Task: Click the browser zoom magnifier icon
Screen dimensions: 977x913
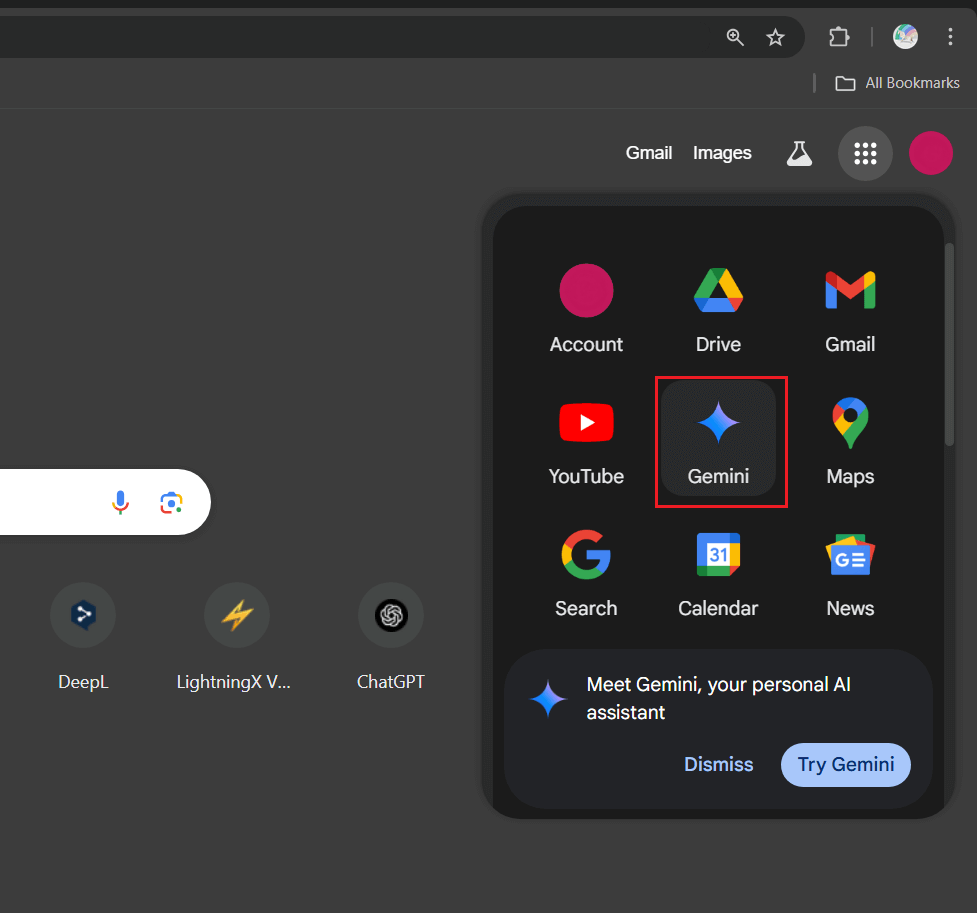Action: (x=735, y=37)
